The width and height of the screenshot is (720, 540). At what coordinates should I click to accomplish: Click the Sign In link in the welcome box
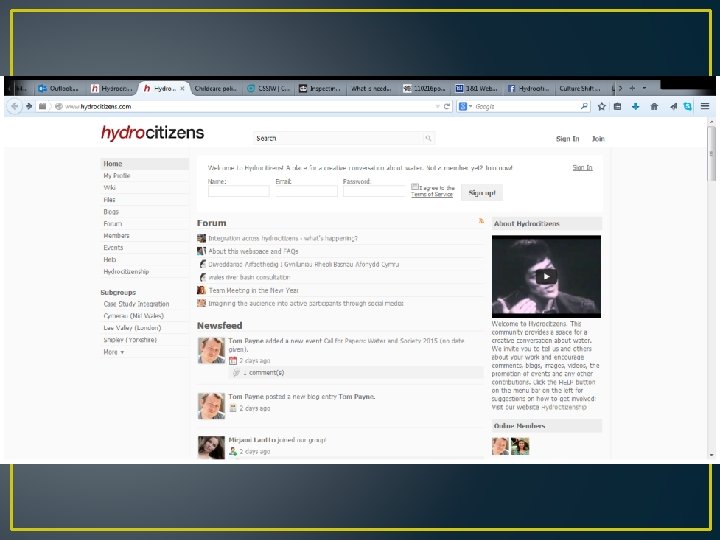pyautogui.click(x=582, y=168)
